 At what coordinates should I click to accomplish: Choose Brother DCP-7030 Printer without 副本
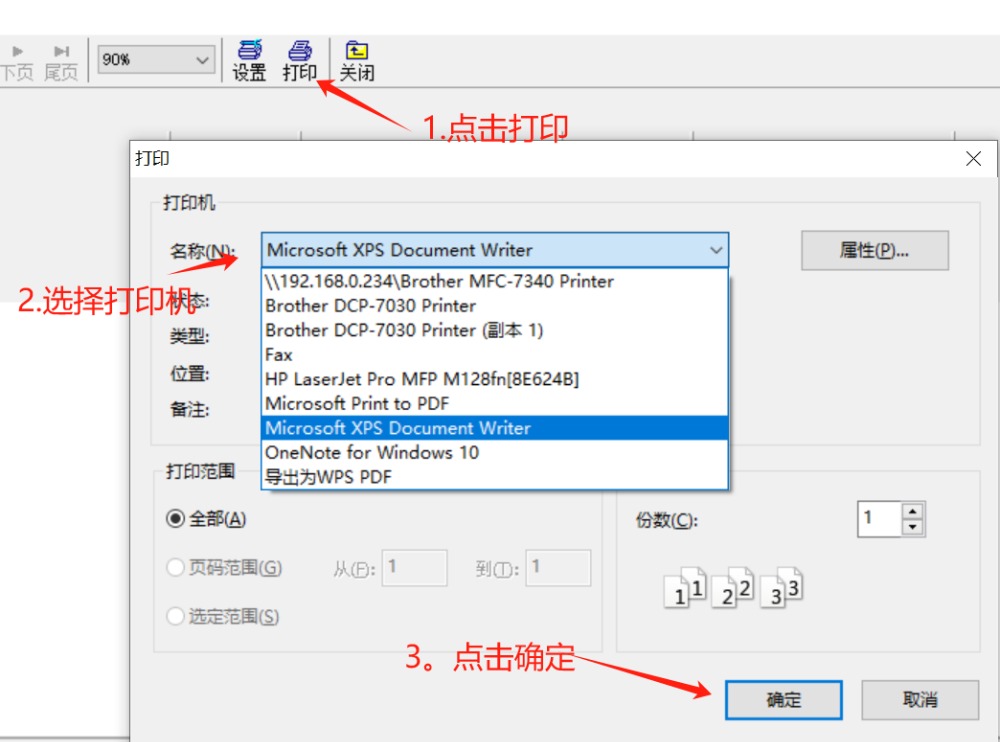click(x=494, y=306)
